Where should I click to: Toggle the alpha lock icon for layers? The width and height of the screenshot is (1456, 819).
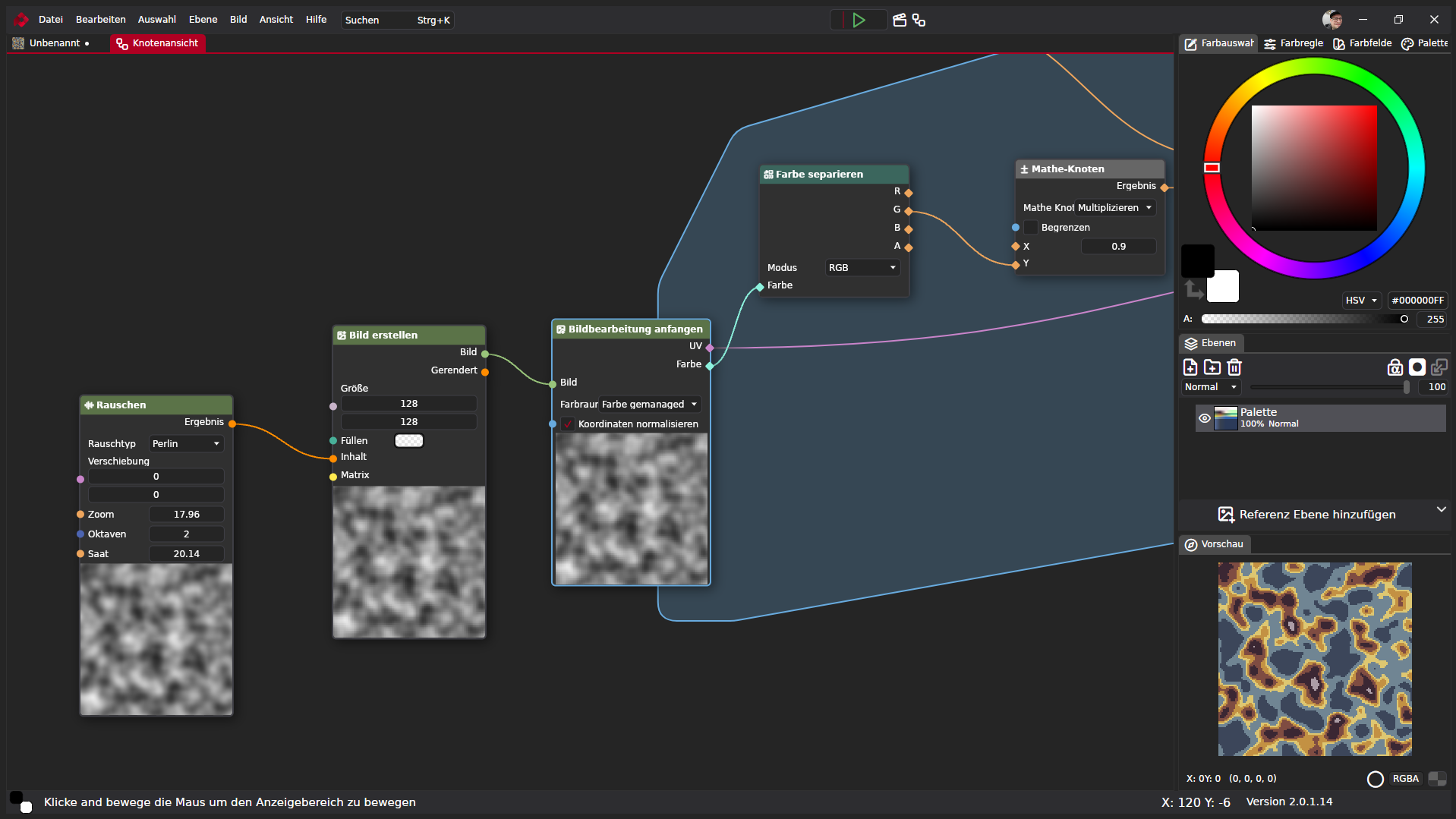[1395, 367]
